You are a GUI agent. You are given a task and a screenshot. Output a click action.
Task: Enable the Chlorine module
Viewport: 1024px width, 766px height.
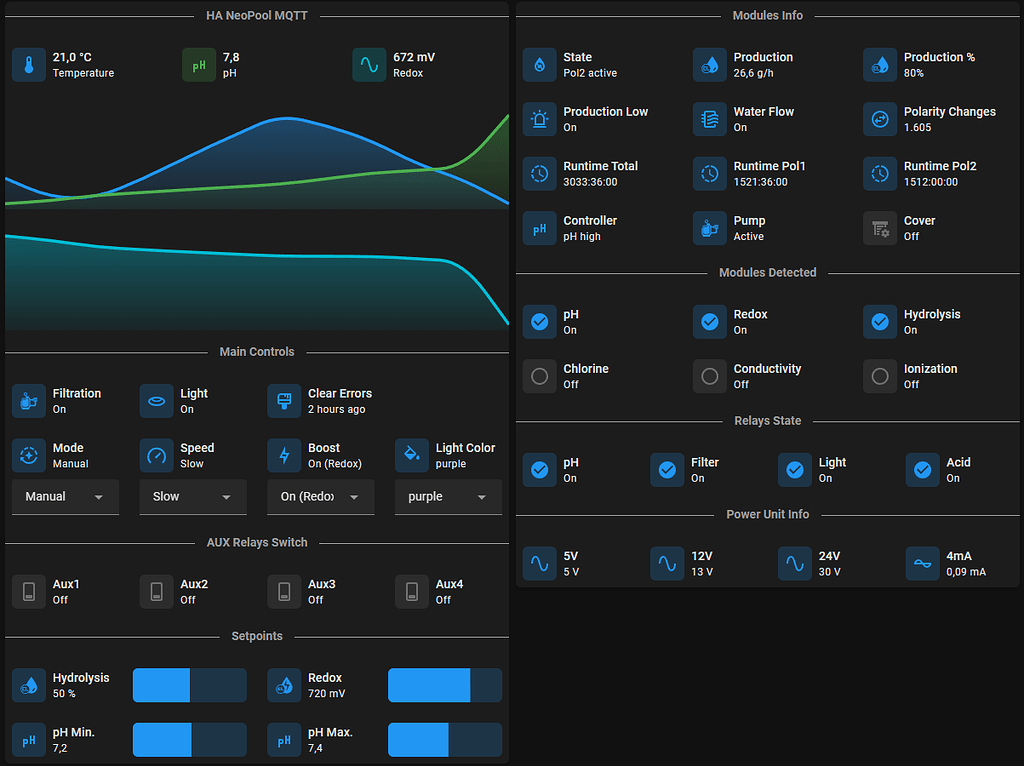(x=540, y=376)
